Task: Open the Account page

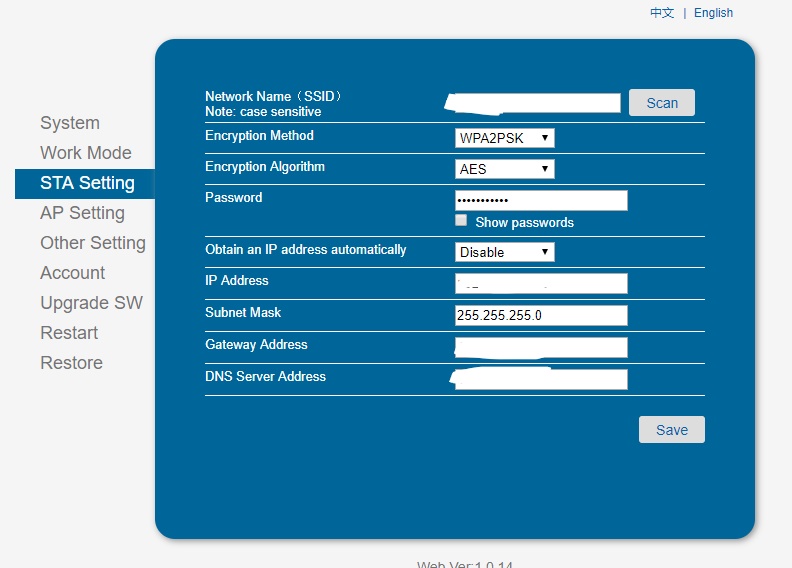Action: 72,273
